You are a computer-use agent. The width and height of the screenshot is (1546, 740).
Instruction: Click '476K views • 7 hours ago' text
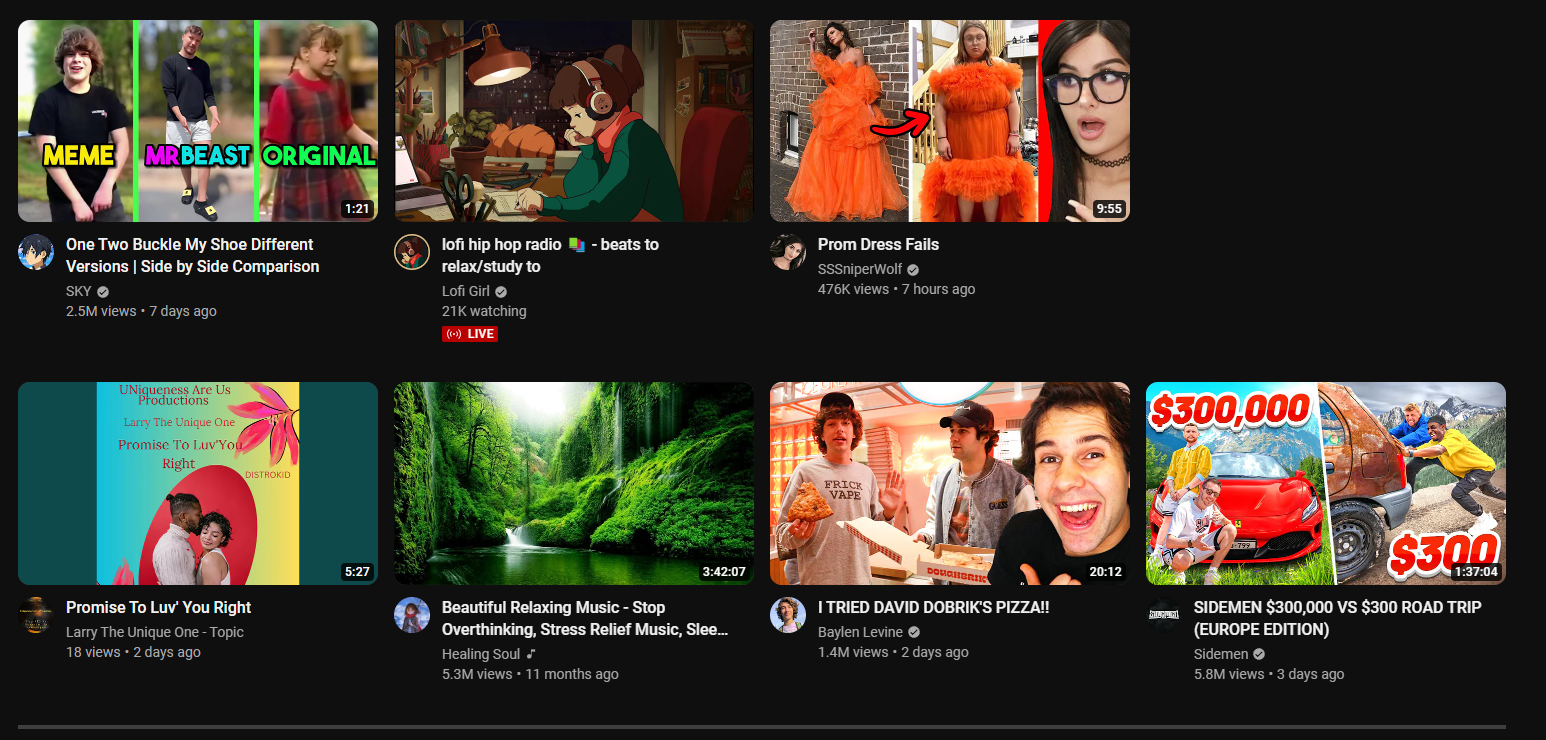pyautogui.click(x=896, y=289)
